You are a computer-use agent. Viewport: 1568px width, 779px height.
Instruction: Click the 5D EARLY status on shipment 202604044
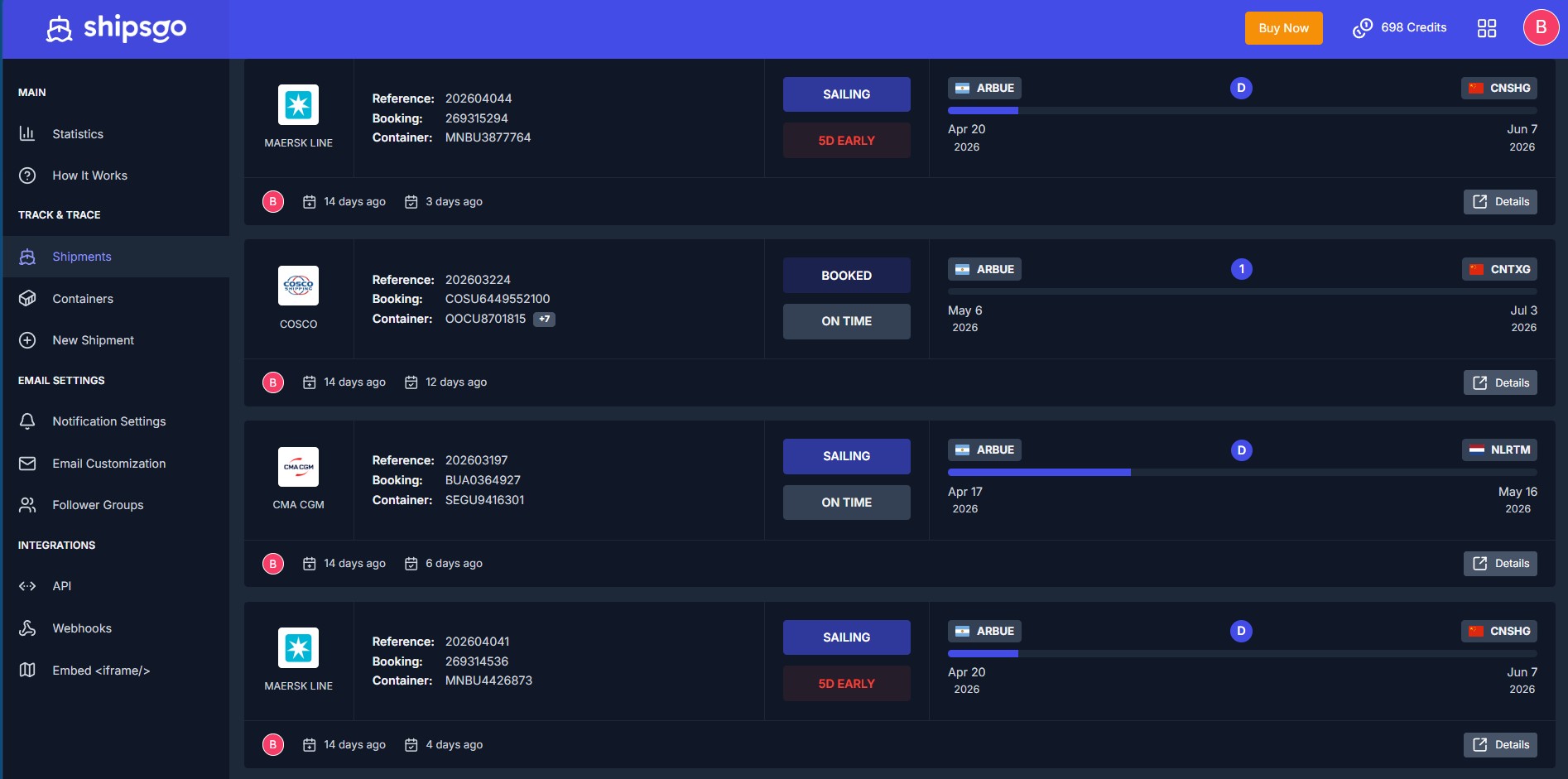[846, 140]
